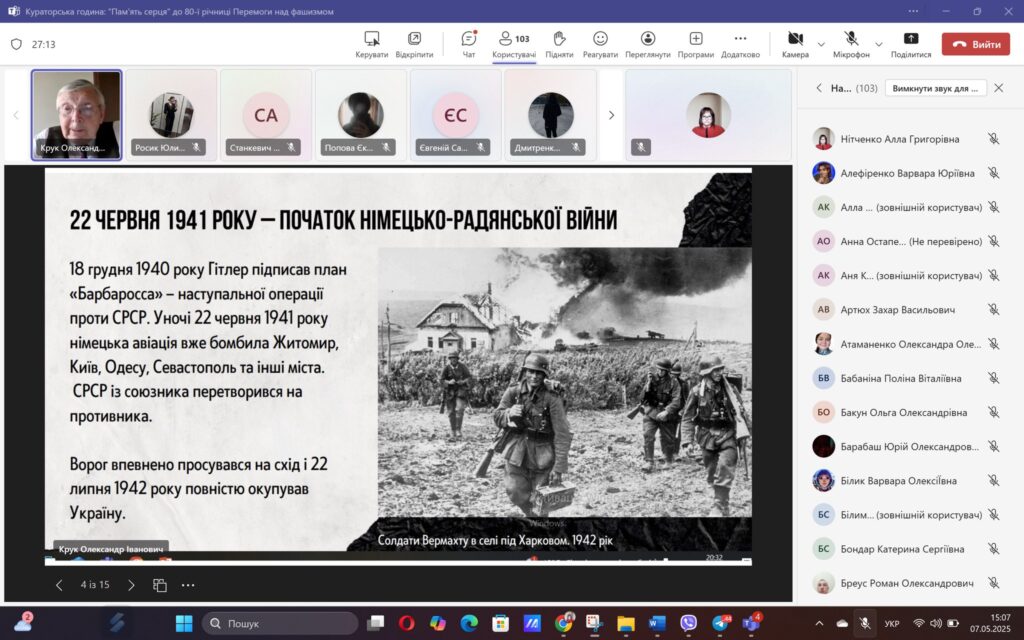Toggle mute icon for Артюх Захар Васильович
This screenshot has width=1024, height=640.
[993, 310]
